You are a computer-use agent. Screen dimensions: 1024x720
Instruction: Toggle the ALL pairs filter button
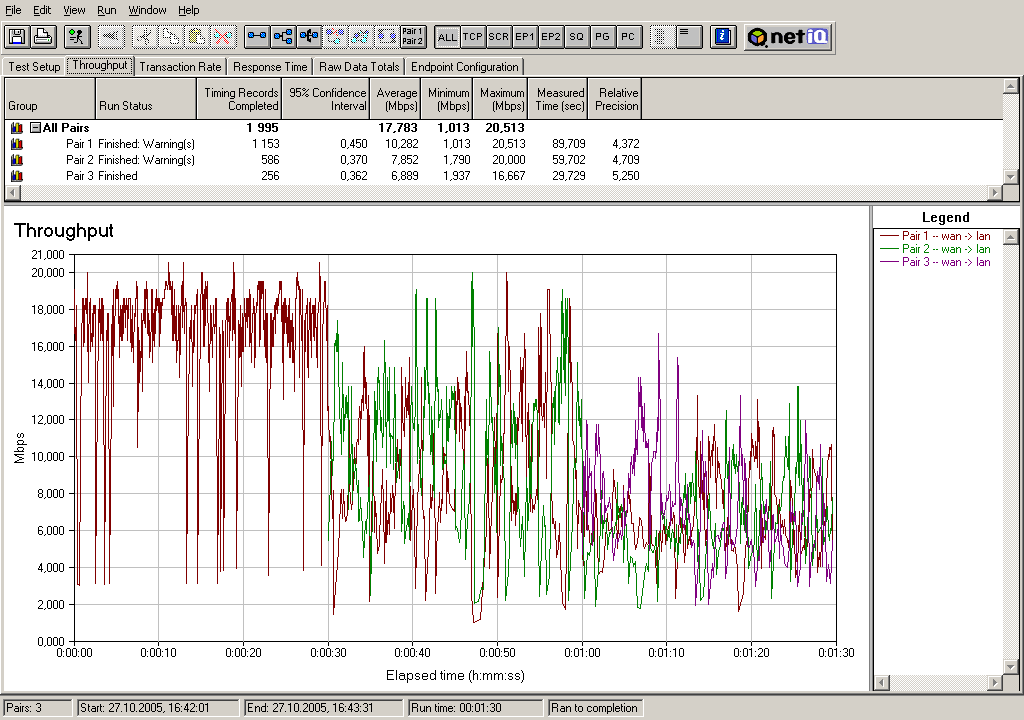(447, 37)
